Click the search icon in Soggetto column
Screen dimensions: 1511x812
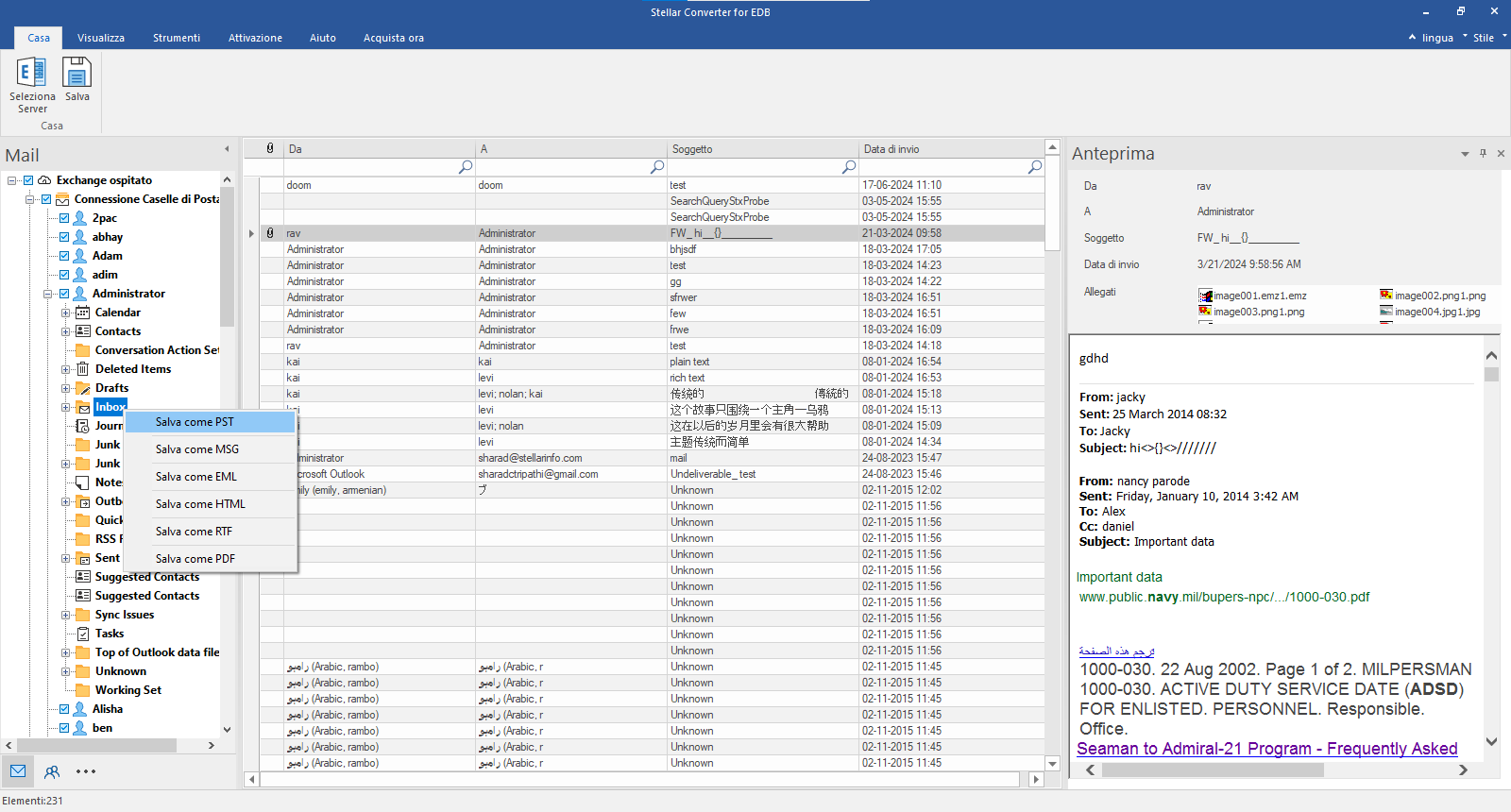tap(849, 167)
